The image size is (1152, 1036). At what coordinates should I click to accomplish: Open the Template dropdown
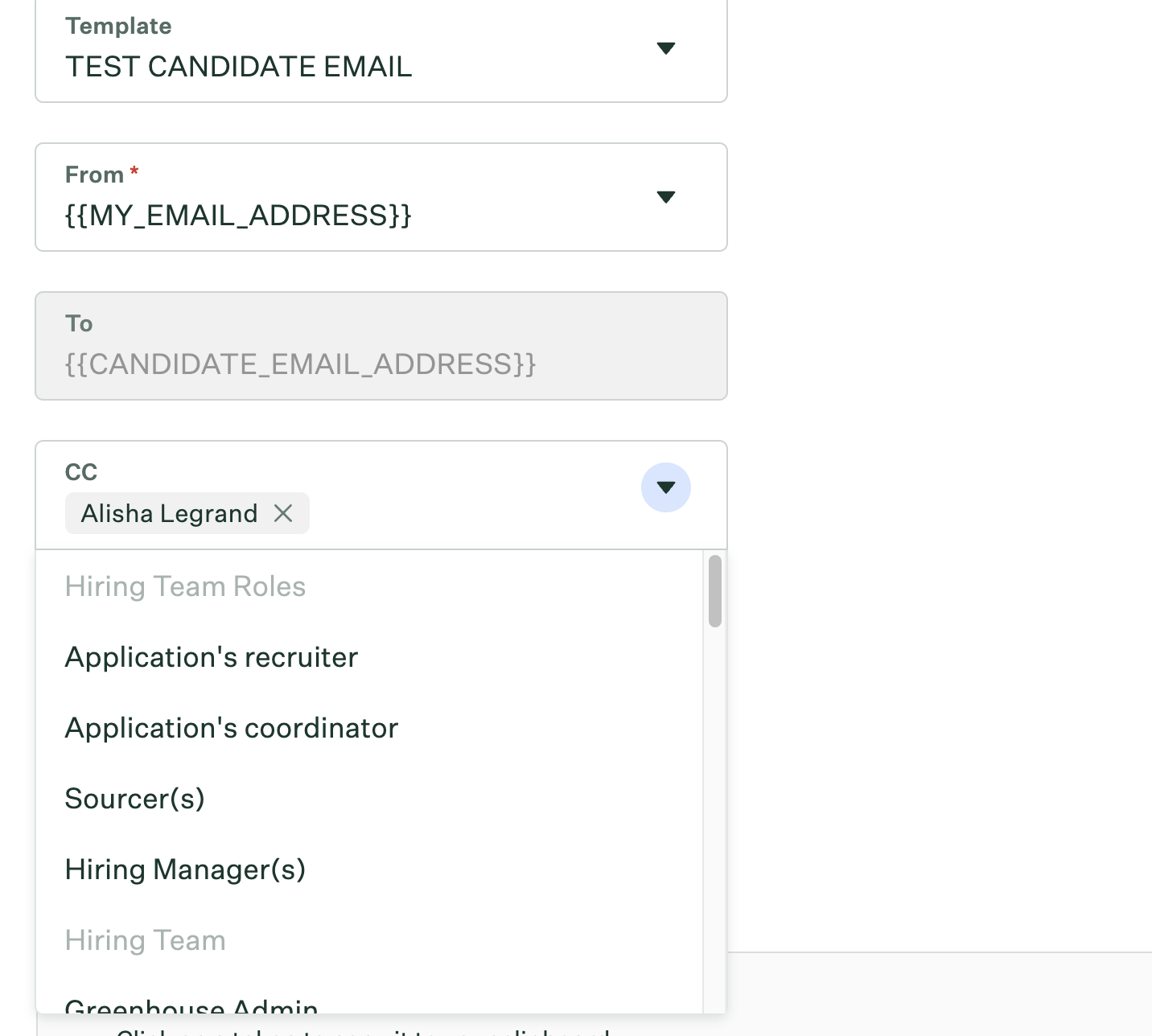click(x=666, y=48)
